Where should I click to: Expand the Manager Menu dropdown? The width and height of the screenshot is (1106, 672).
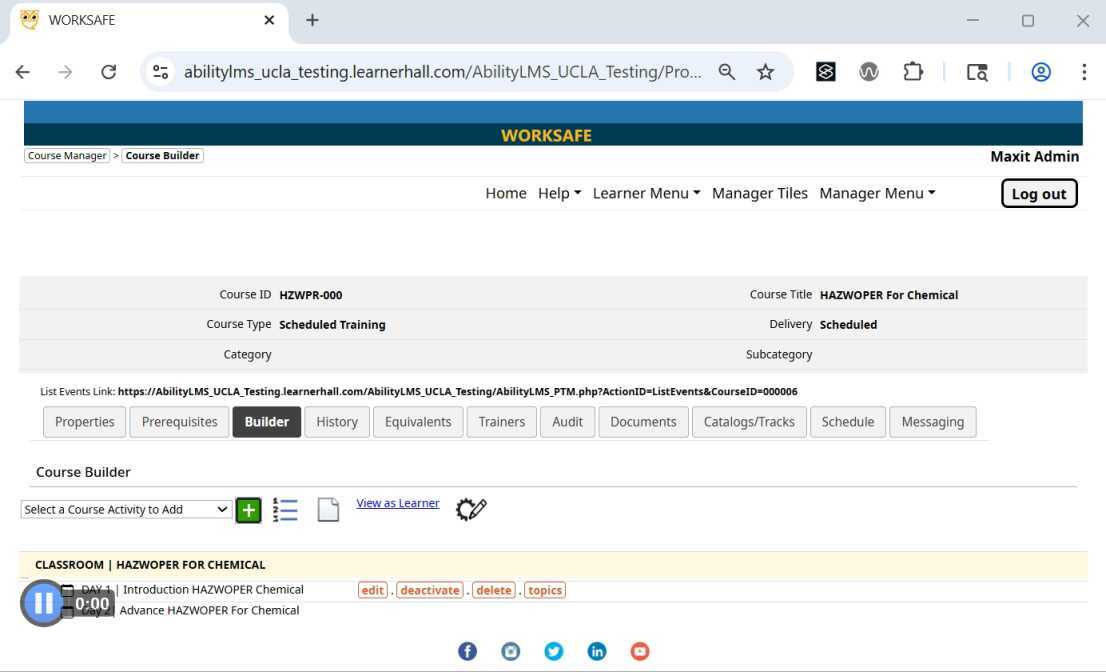click(877, 193)
